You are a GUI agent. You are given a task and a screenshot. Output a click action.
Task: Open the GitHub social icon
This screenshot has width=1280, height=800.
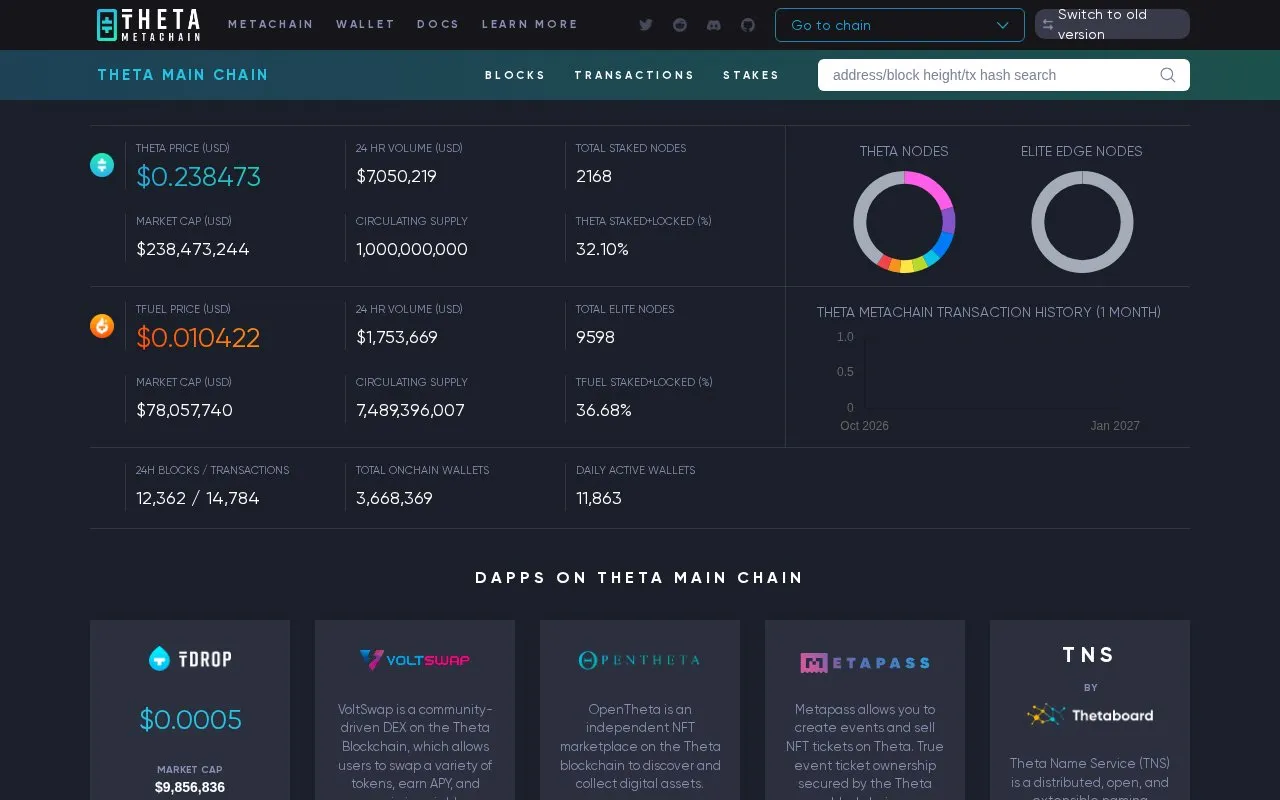(748, 25)
